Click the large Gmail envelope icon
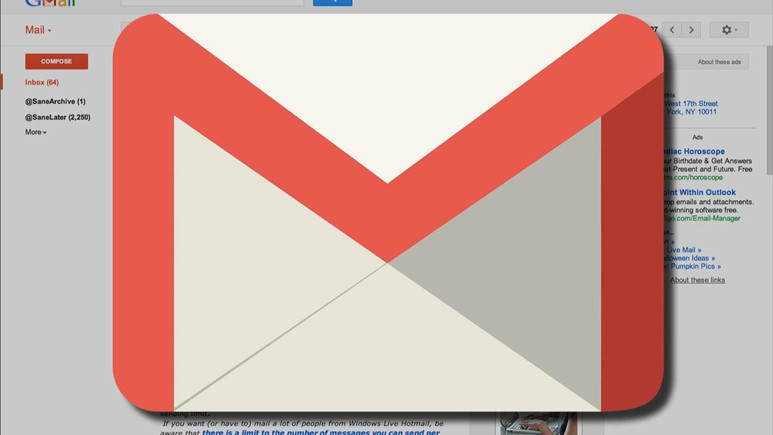 pos(388,212)
